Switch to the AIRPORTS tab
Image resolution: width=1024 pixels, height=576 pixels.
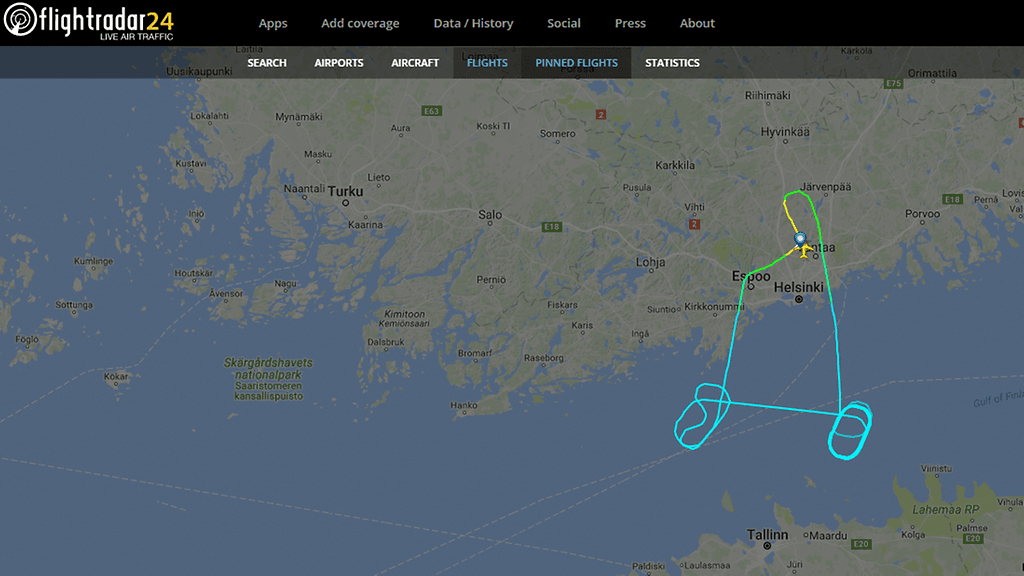click(338, 63)
